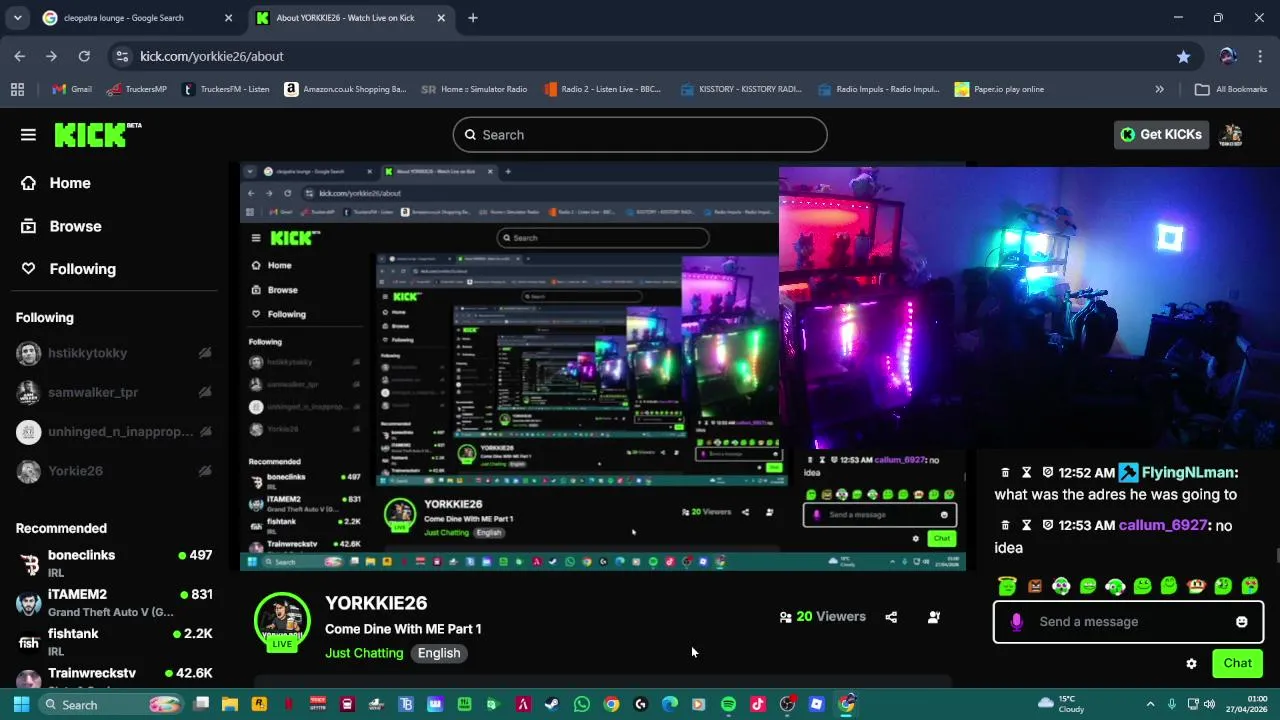Select the mushroom emote
Image resolution: width=1280 pixels, height=720 pixels.
pyautogui.click(x=1196, y=586)
